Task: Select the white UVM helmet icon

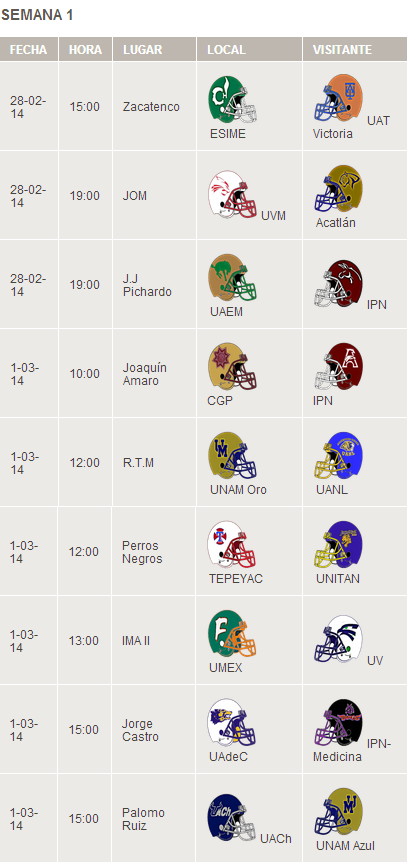Action: coord(233,195)
